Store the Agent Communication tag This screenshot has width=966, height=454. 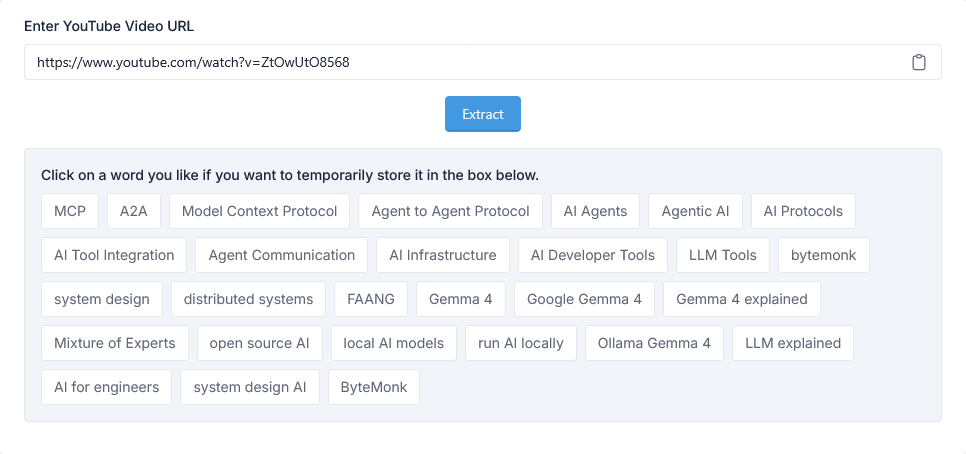pyautogui.click(x=281, y=255)
